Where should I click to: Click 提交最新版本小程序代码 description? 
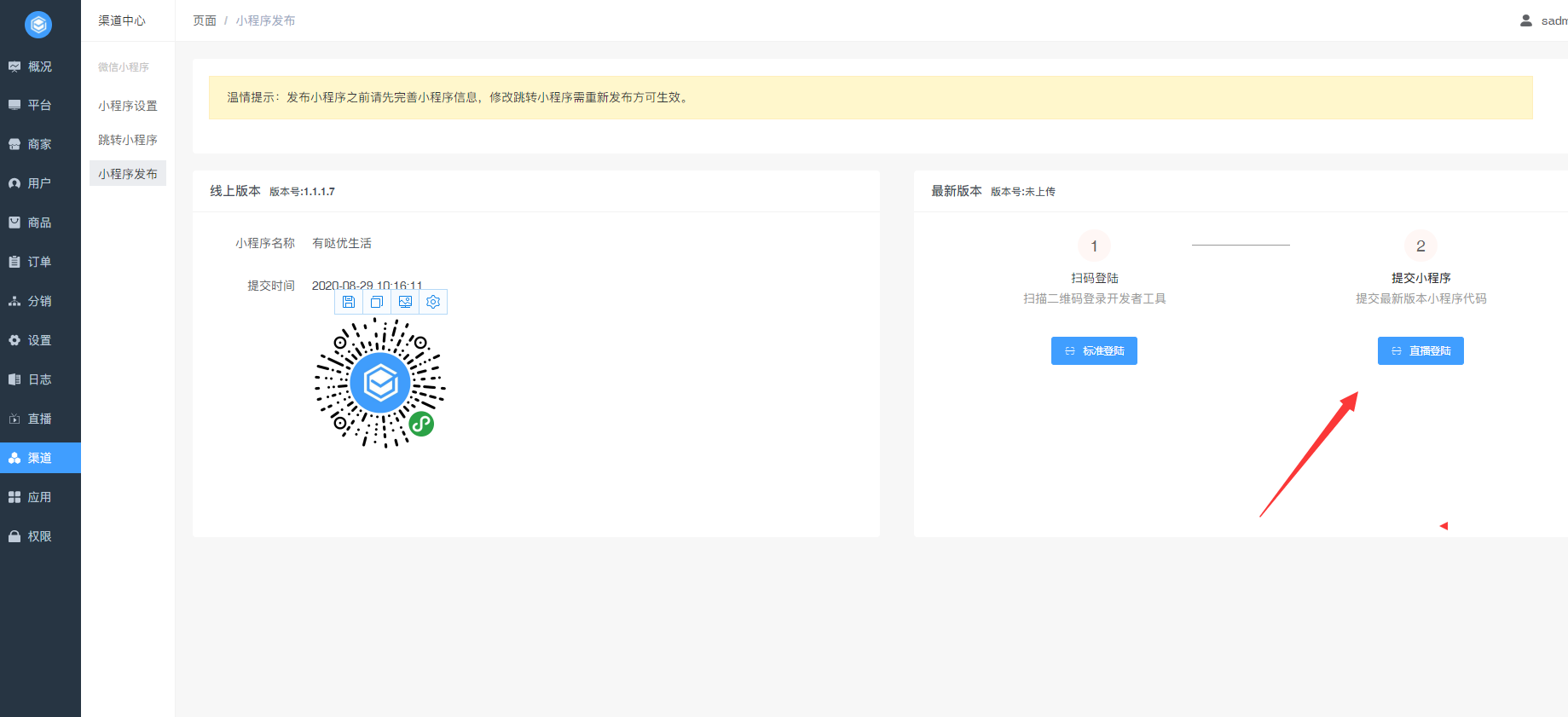(1421, 298)
